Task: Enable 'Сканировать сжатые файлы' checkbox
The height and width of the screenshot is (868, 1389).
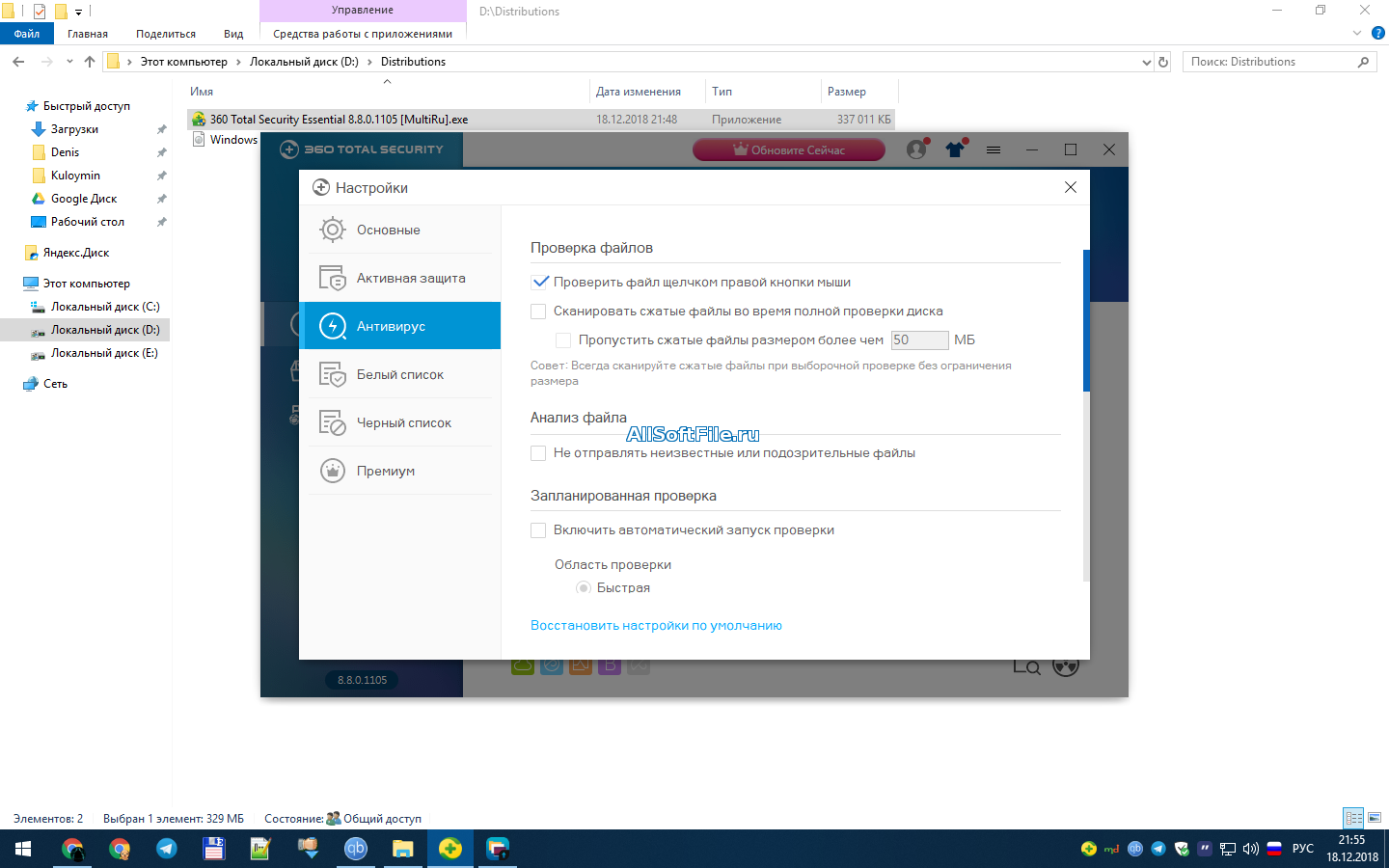Action: [539, 312]
